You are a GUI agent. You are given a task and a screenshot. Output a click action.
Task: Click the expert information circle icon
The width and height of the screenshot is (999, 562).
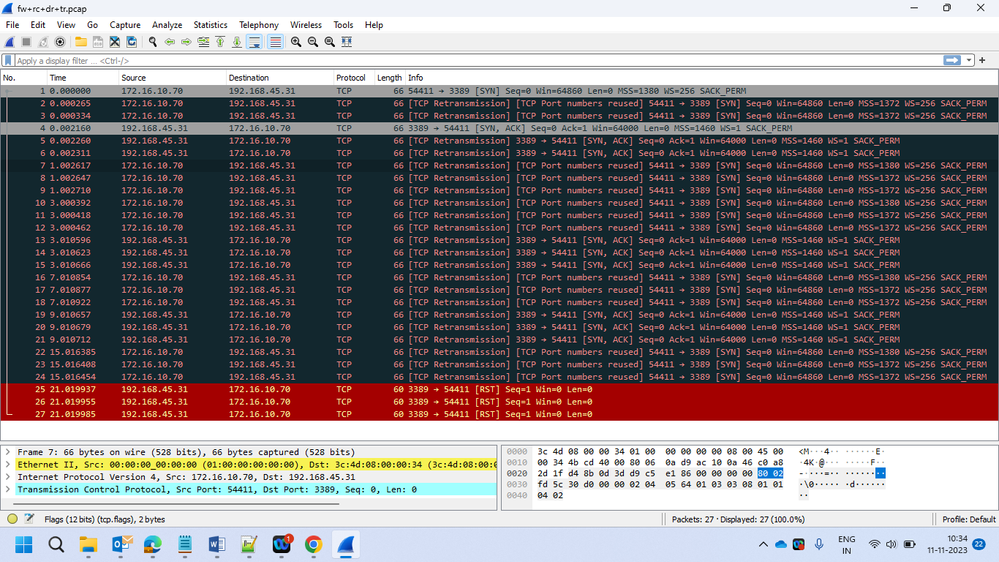(x=12, y=519)
